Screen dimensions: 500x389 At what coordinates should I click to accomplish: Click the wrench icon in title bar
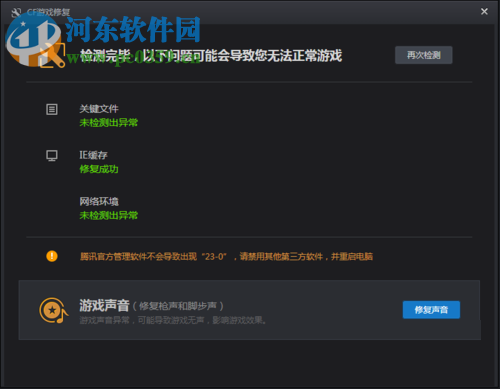pyautogui.click(x=16, y=13)
